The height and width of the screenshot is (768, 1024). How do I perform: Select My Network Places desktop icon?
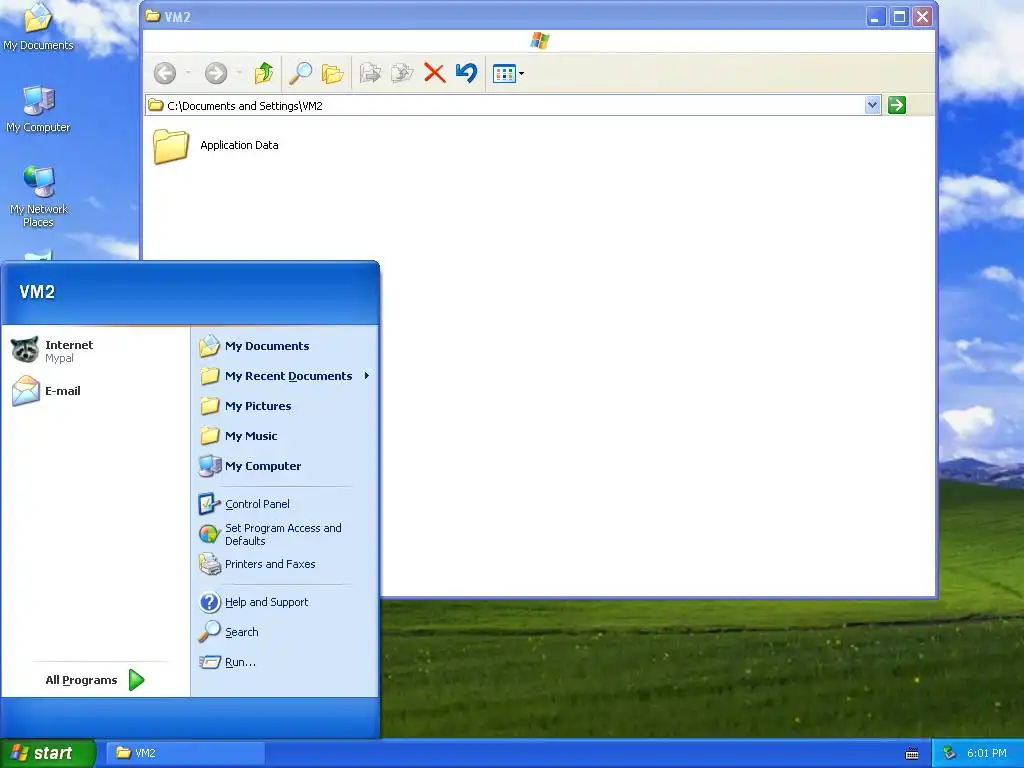(x=39, y=196)
